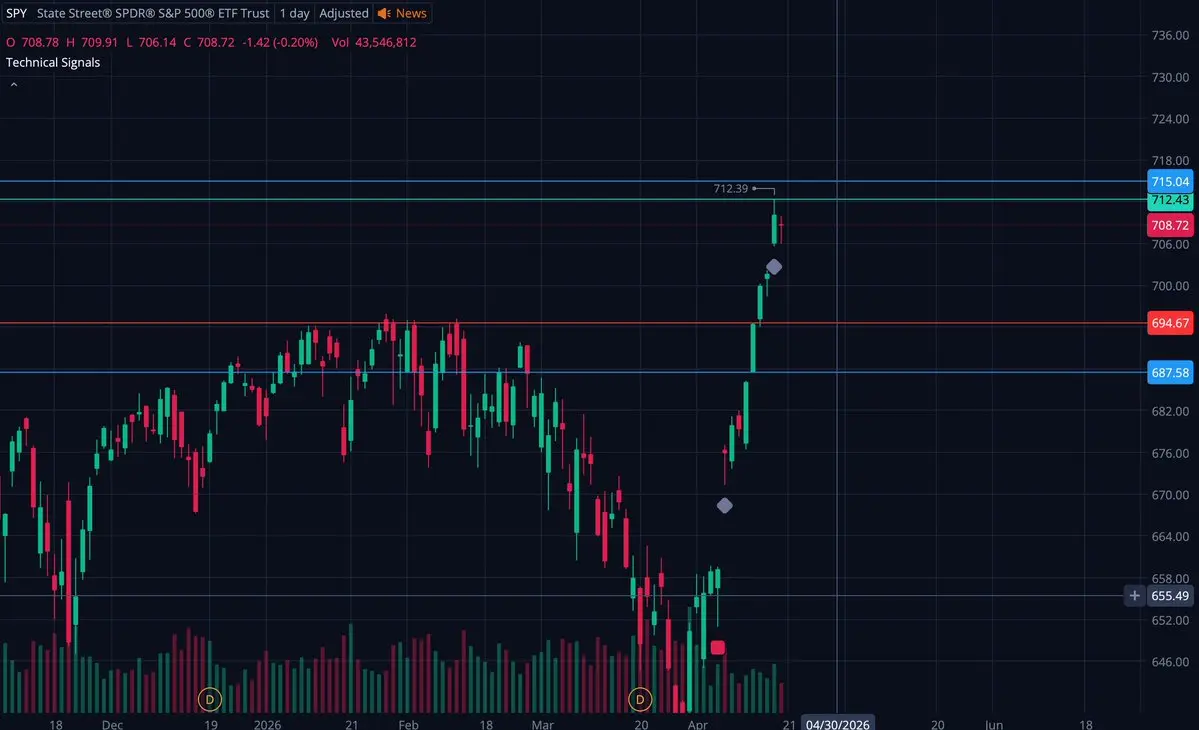Click the 04/30/2026 crosshair date label

point(837,723)
